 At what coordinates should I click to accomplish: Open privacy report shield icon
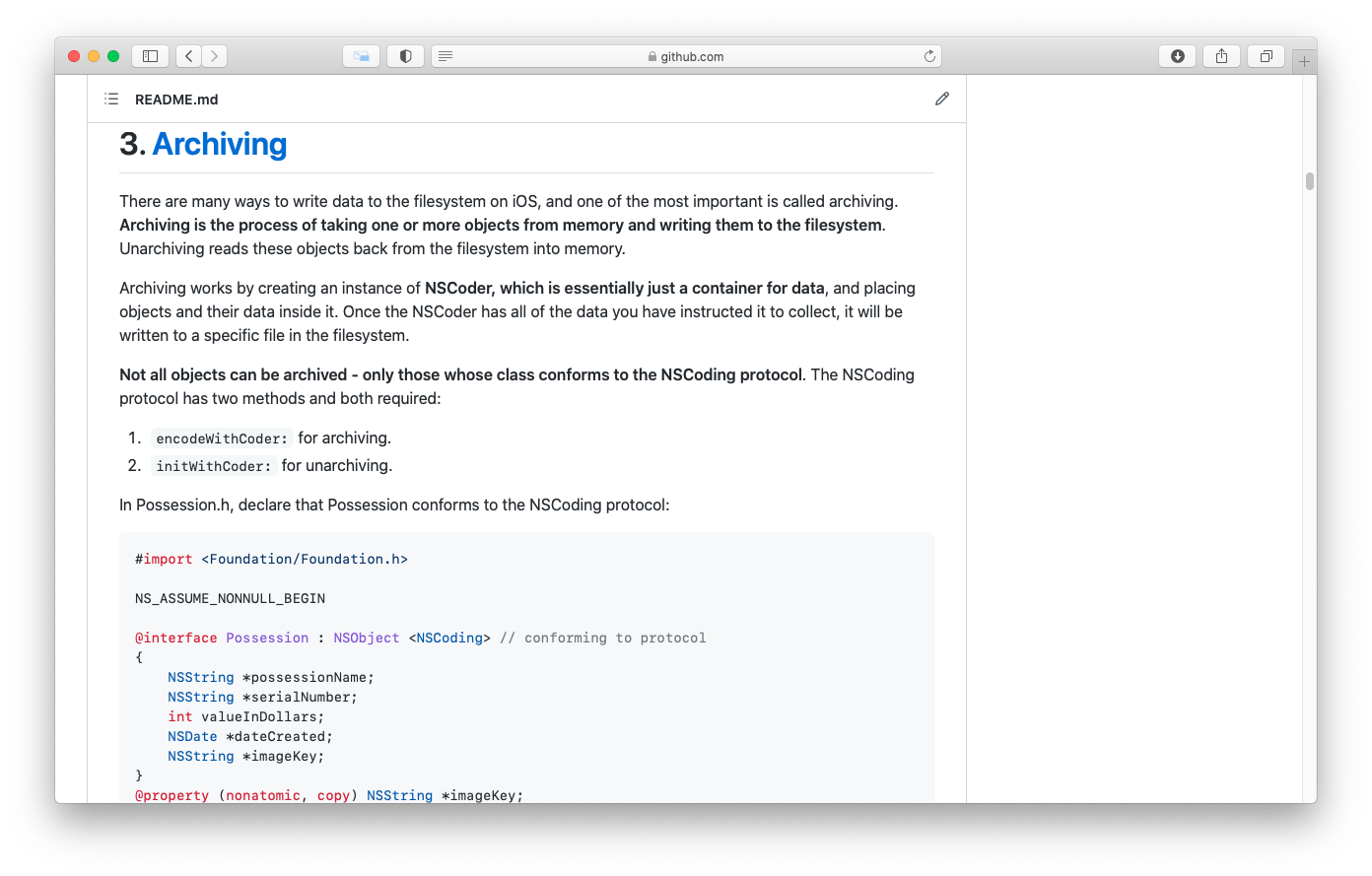pos(406,56)
